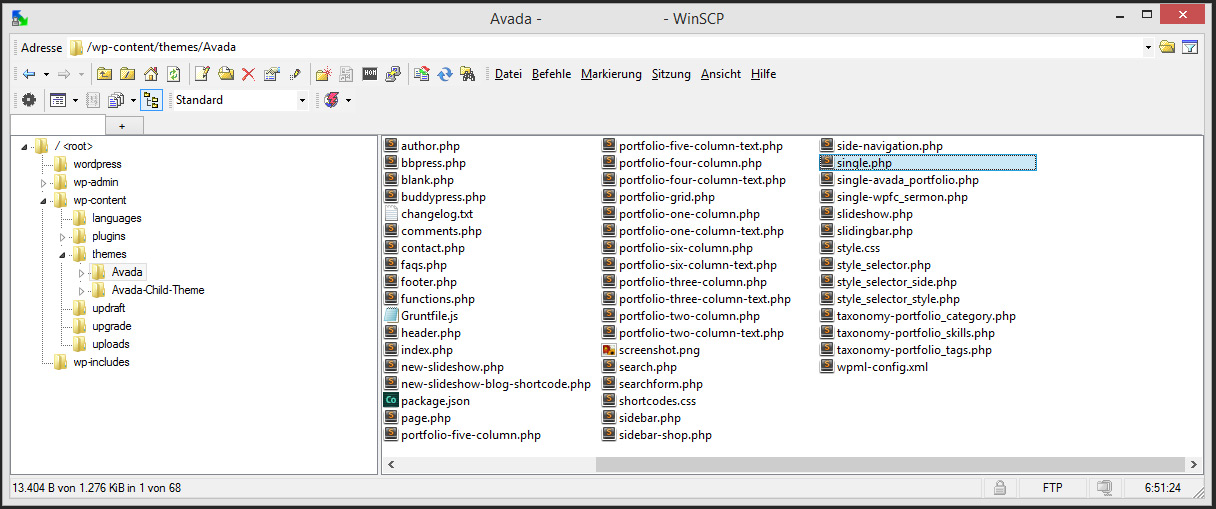The width and height of the screenshot is (1216, 509).
Task: Open session in PuTTY icon
Action: (393, 74)
